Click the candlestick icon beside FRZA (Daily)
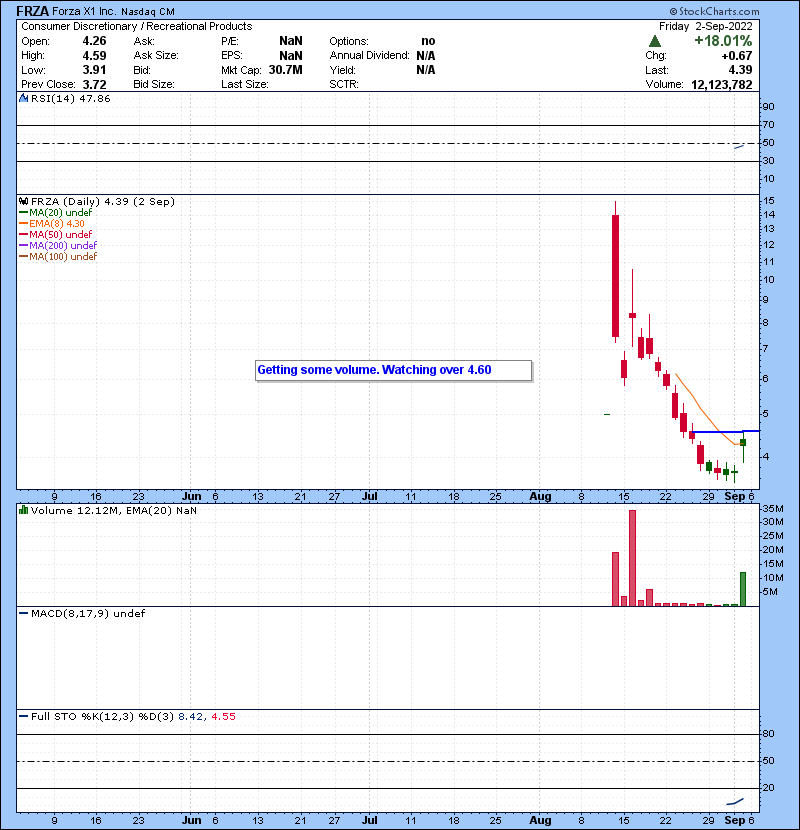 (x=23, y=201)
